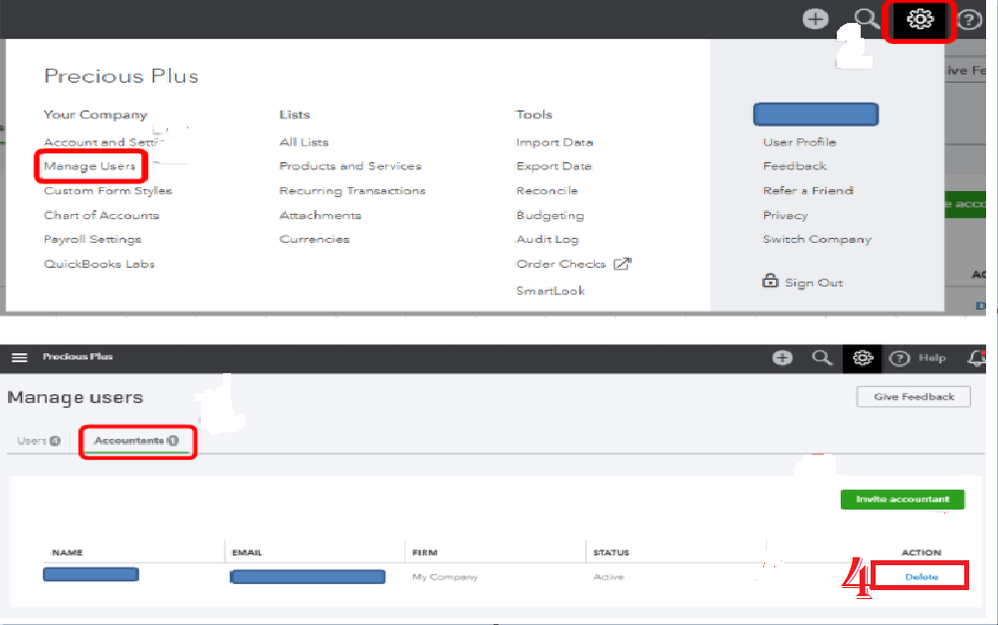Click Invite accountant button

pyautogui.click(x=903, y=499)
